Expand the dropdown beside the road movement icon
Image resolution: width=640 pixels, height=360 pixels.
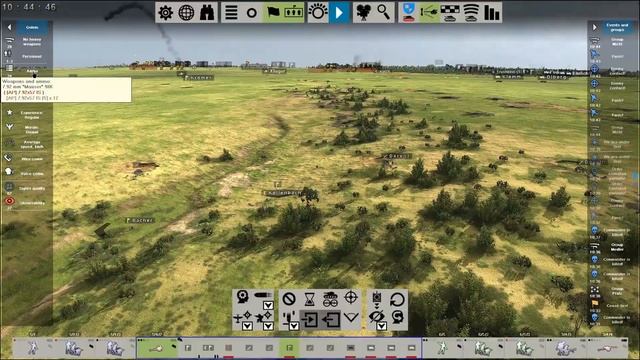(294, 326)
